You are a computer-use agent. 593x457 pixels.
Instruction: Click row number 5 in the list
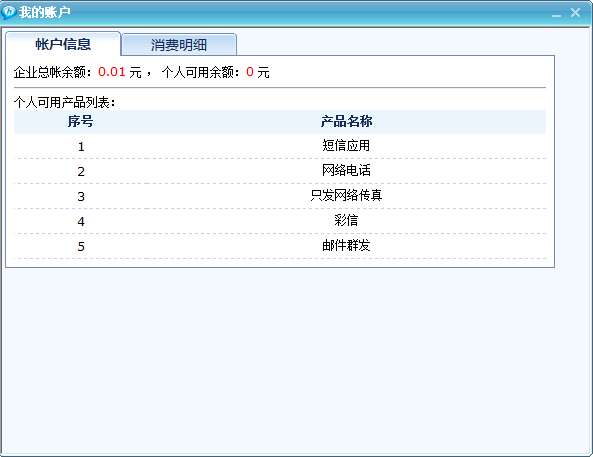(x=81, y=246)
